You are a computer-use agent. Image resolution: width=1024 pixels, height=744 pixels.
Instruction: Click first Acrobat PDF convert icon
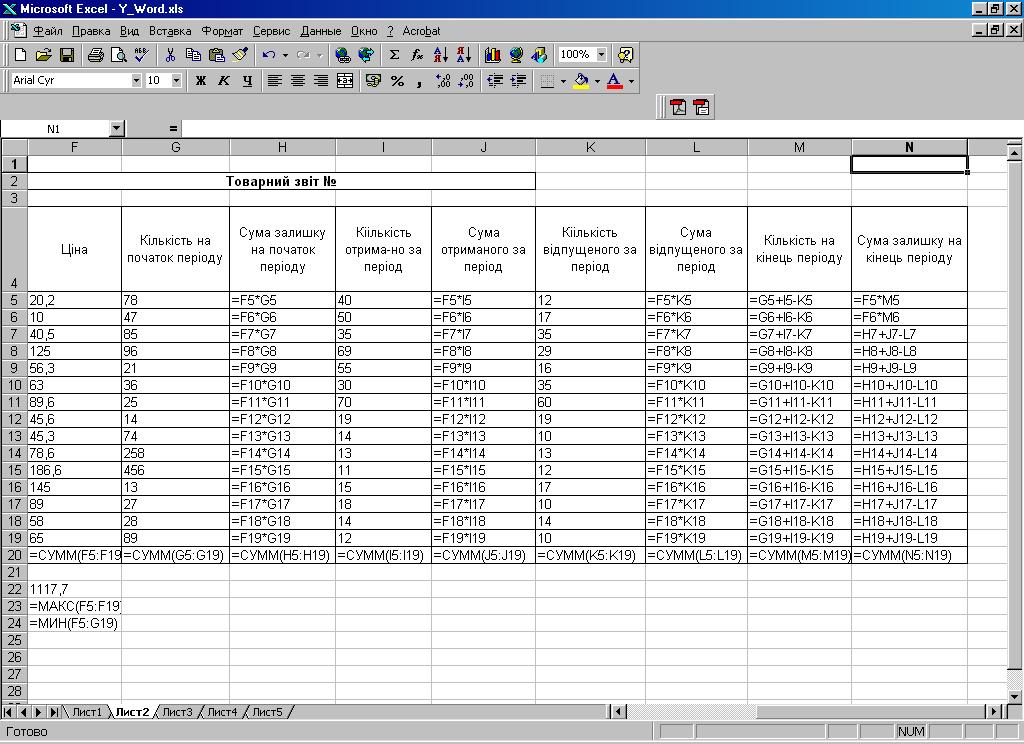[679, 107]
